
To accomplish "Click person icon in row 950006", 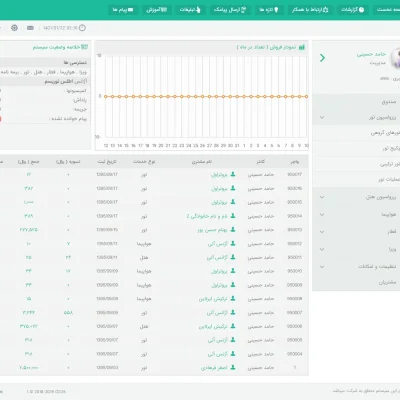I will pyautogui.click(x=233, y=326).
